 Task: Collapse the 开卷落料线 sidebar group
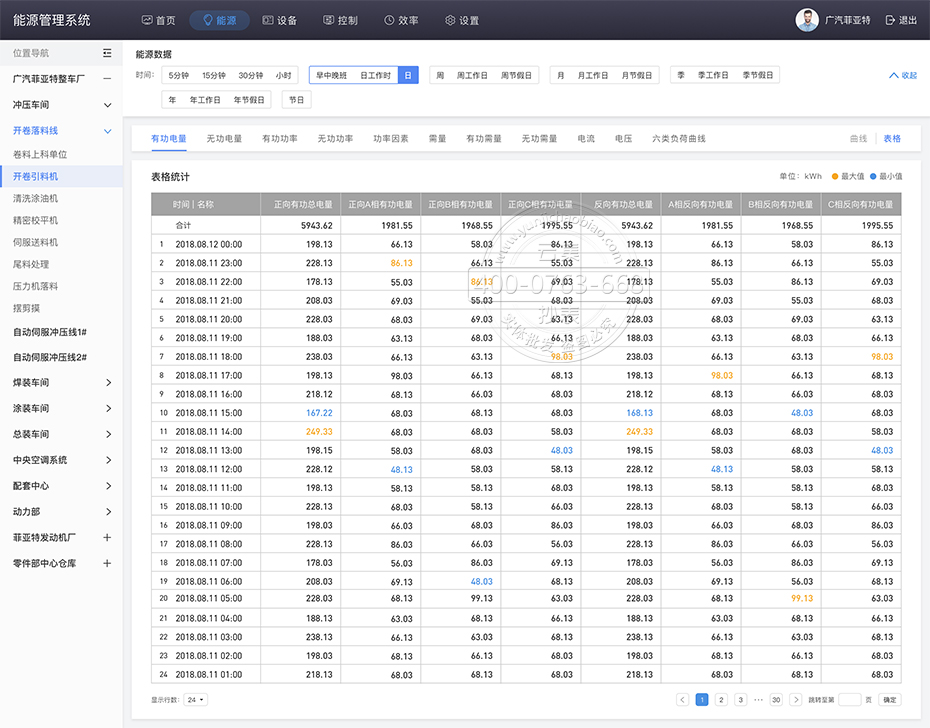[108, 131]
